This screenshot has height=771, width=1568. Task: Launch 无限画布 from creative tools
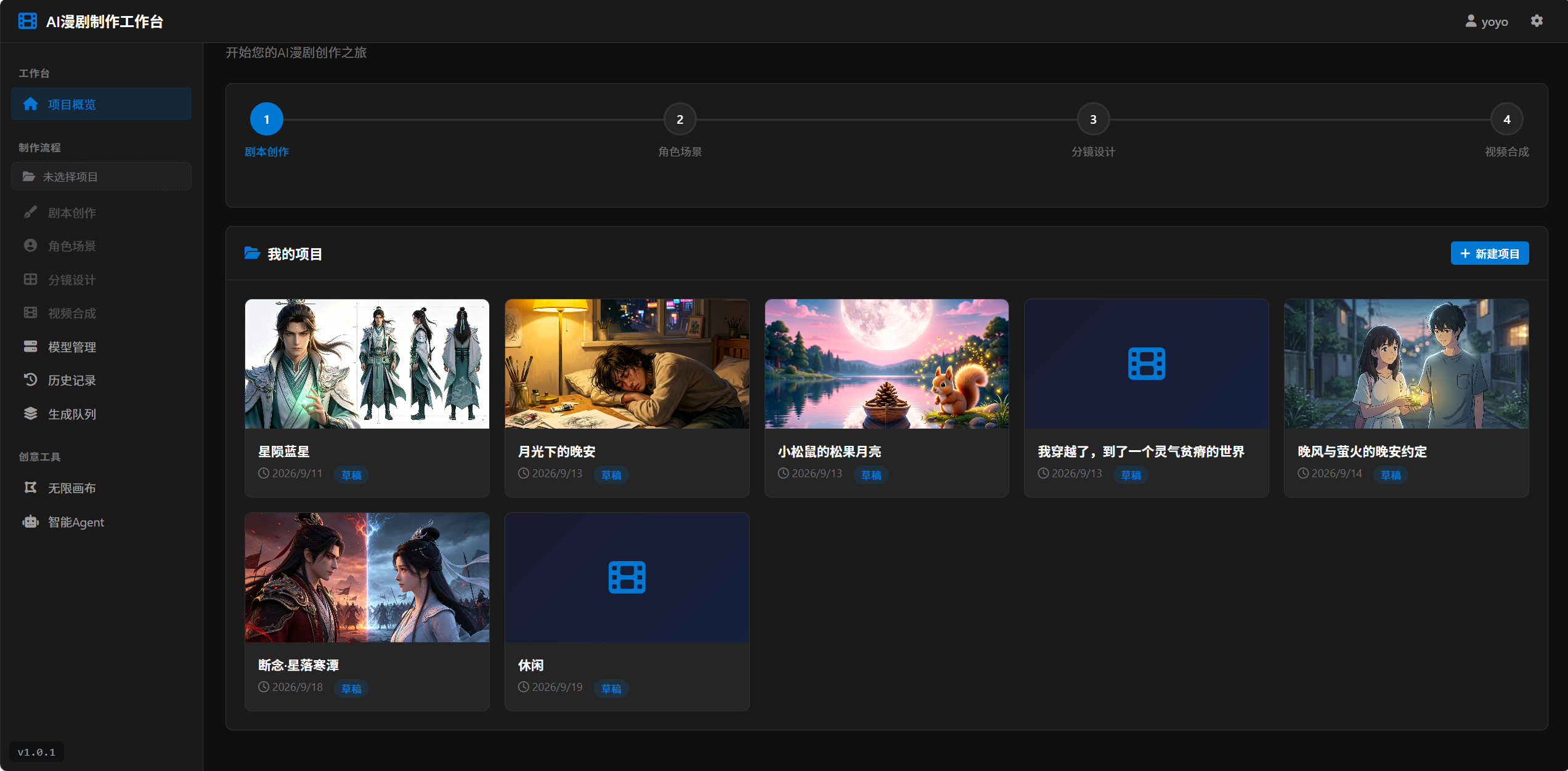pos(101,488)
